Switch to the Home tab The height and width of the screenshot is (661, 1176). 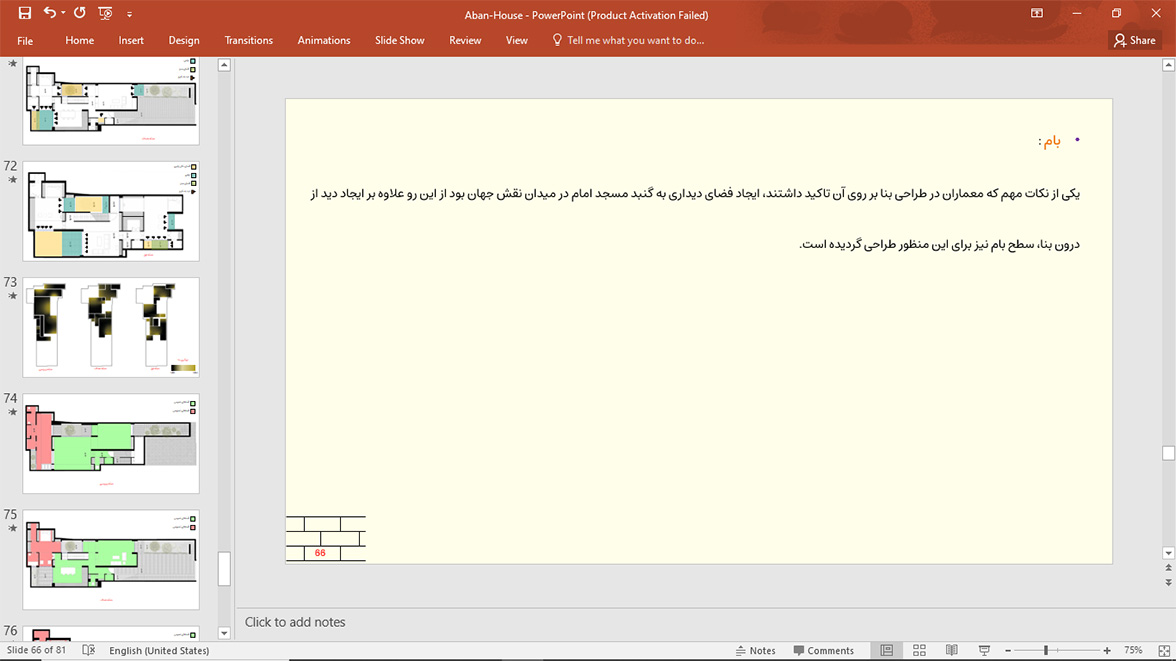coord(80,41)
